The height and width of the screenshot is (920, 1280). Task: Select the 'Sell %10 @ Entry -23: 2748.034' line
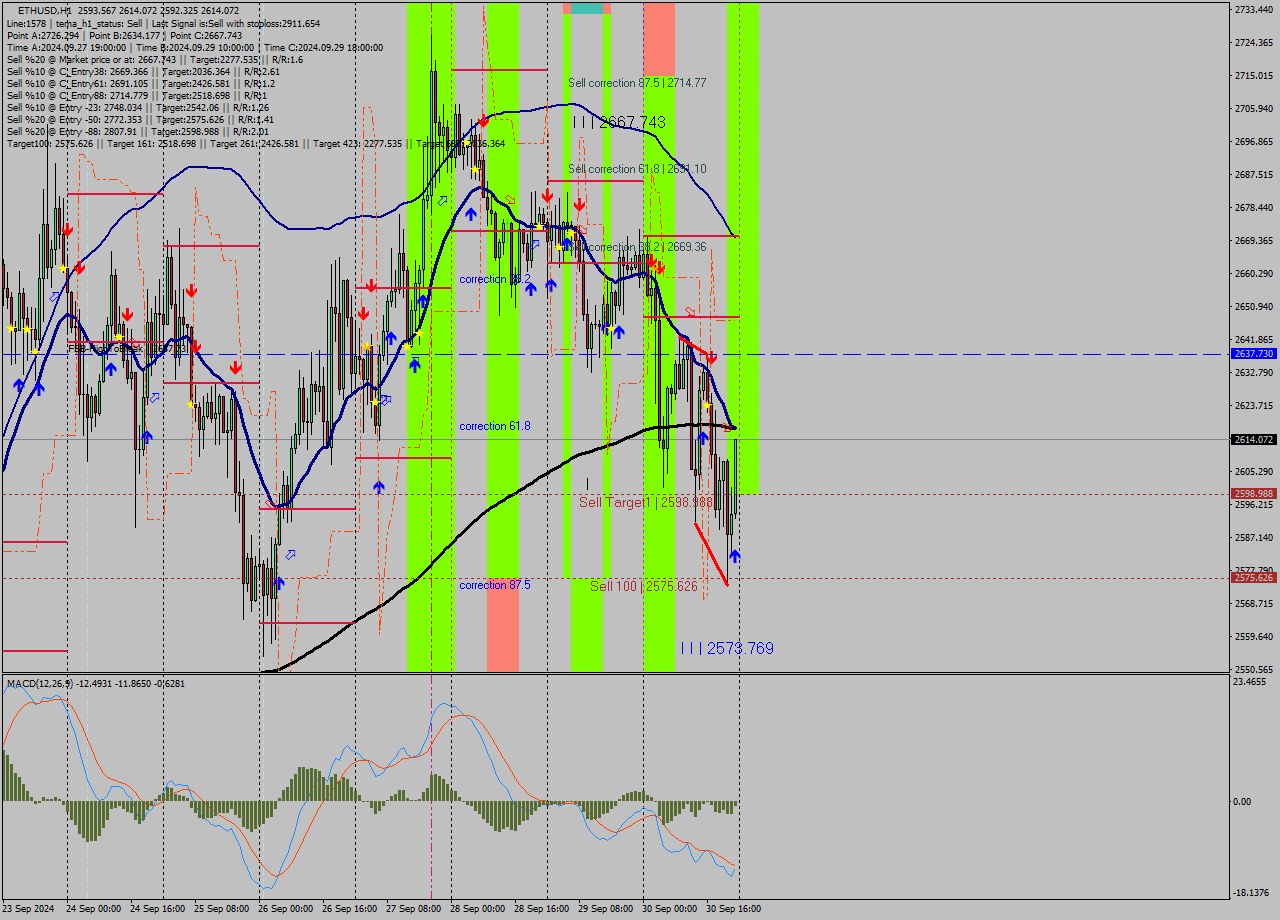click(x=138, y=107)
